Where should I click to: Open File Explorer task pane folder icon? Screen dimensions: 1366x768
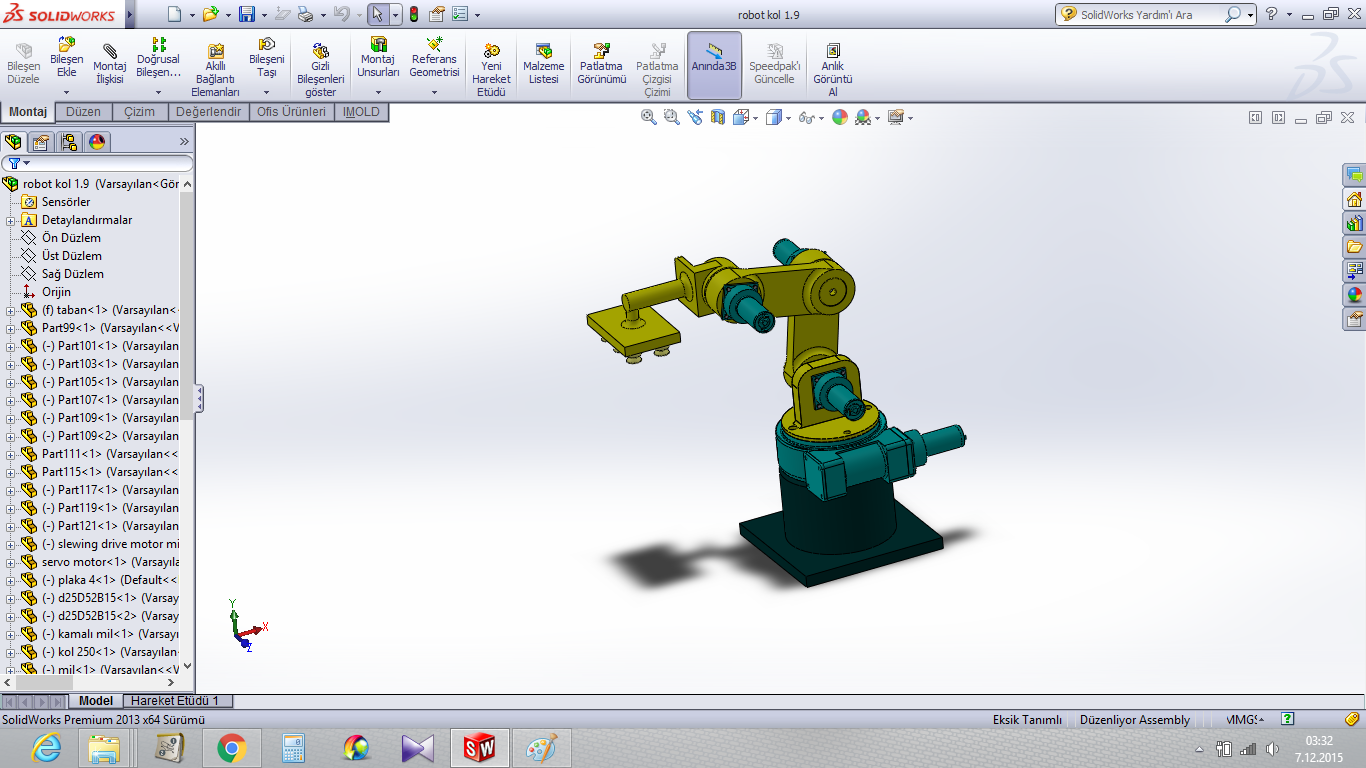coord(1354,247)
